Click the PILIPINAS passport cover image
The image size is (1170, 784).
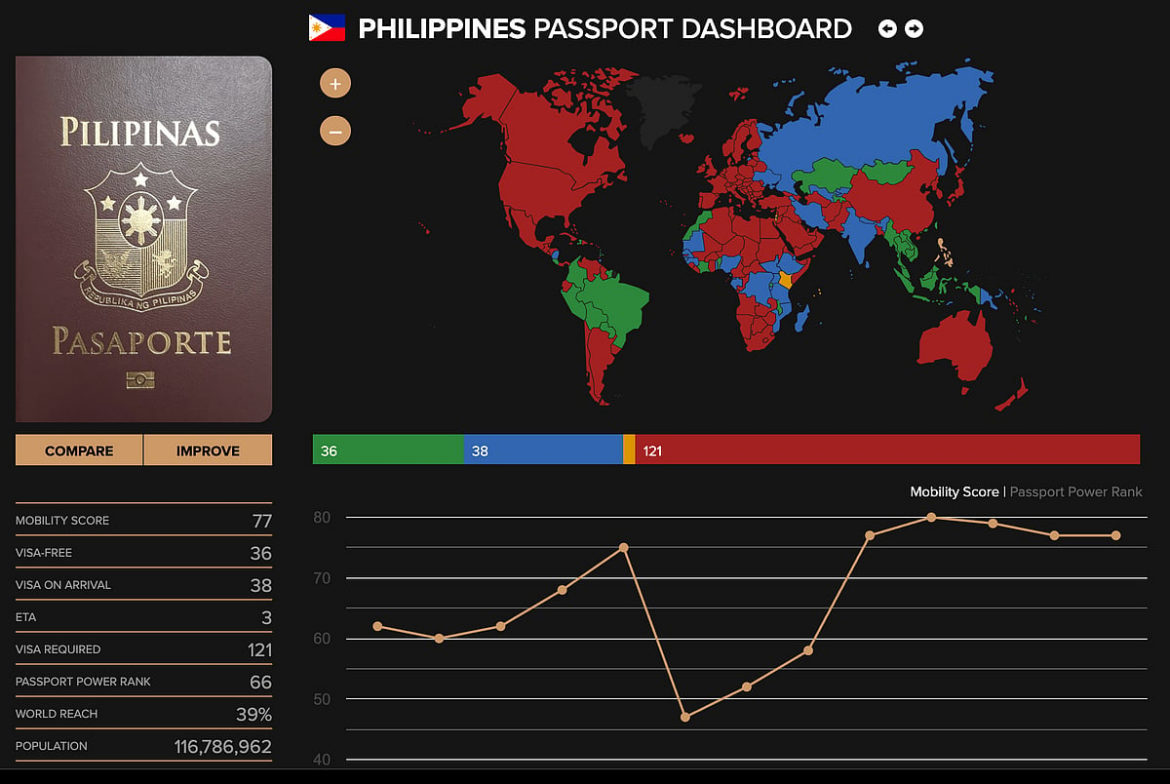(x=143, y=238)
